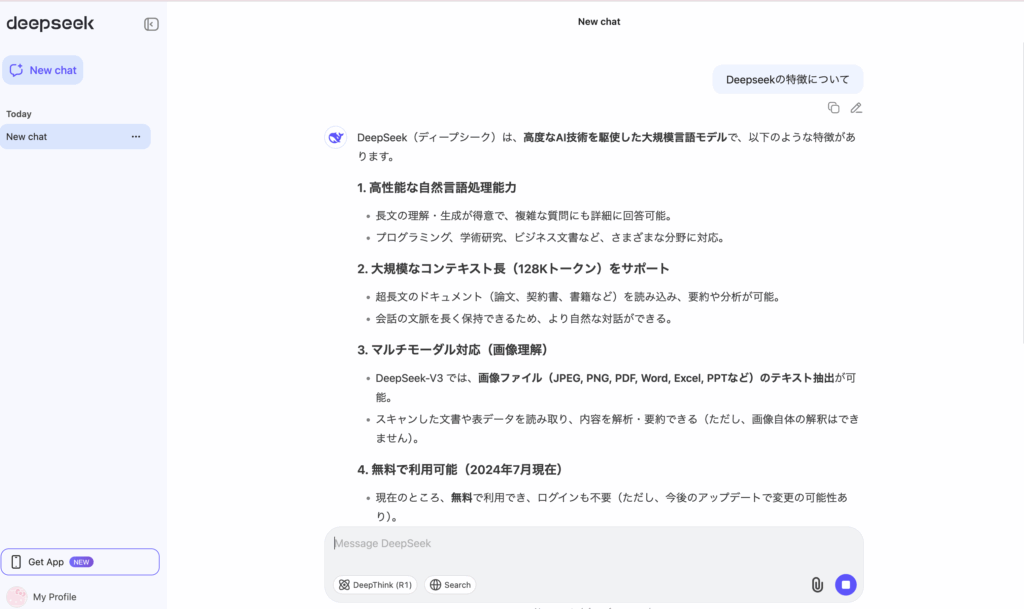Click heading 2. 大規模なコンテキスト長
The image size is (1024, 609).
pyautogui.click(x=513, y=269)
